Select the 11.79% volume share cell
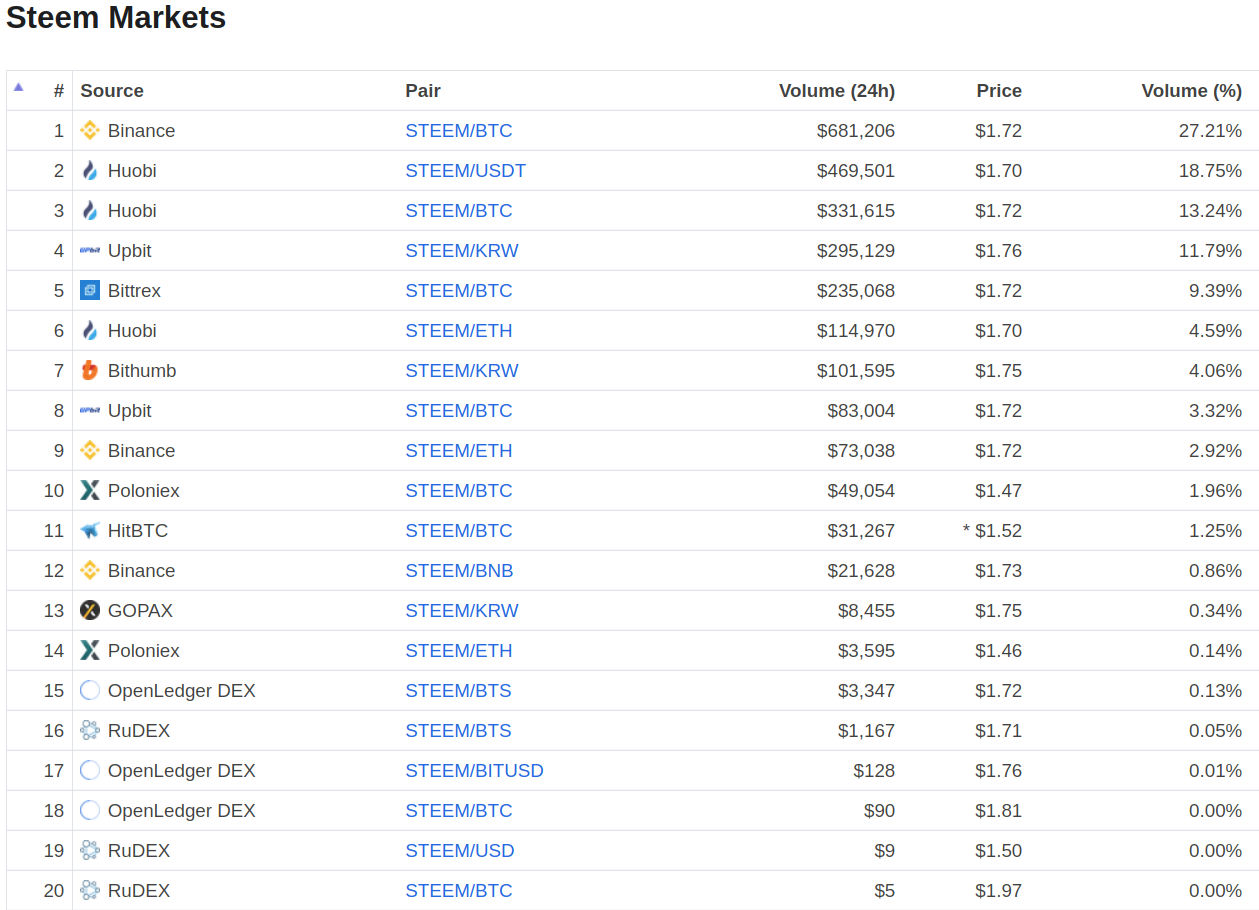The image size is (1259, 910). pos(1210,250)
